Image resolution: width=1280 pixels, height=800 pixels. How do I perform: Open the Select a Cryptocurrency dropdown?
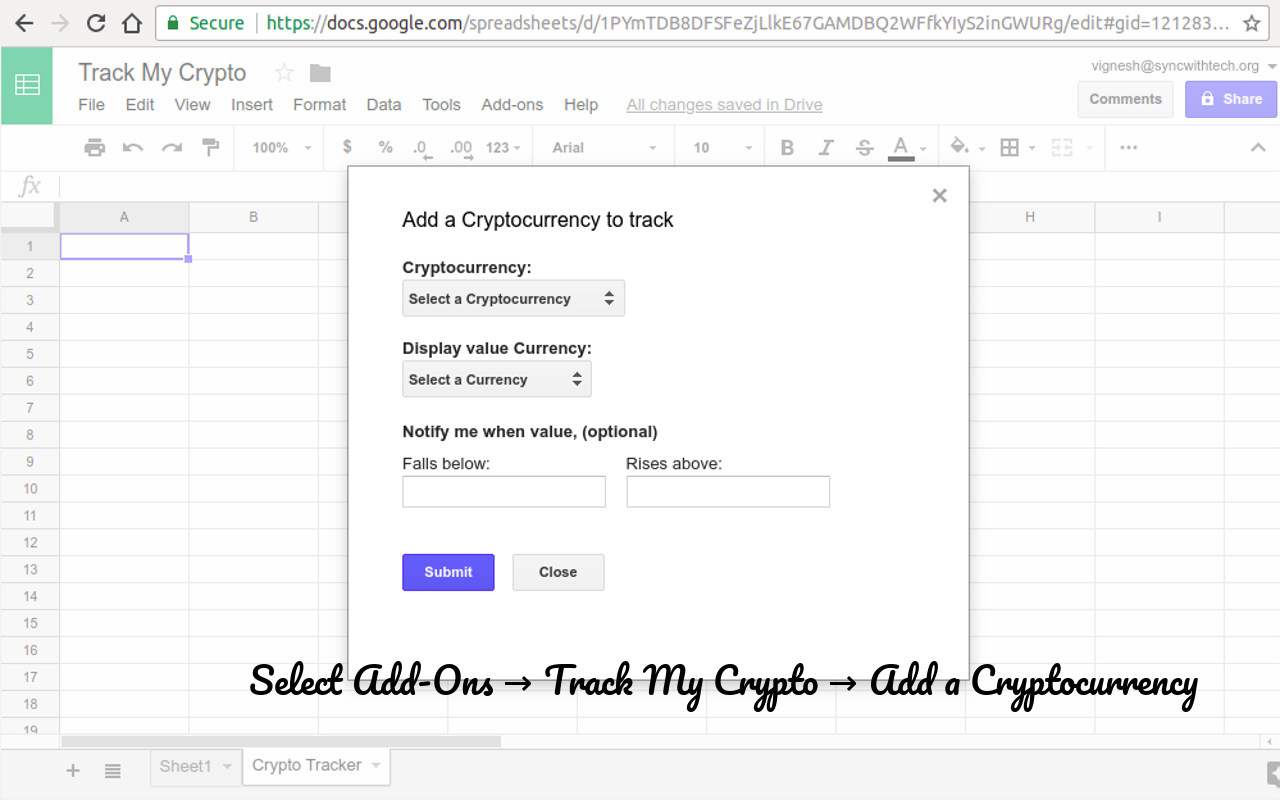513,298
